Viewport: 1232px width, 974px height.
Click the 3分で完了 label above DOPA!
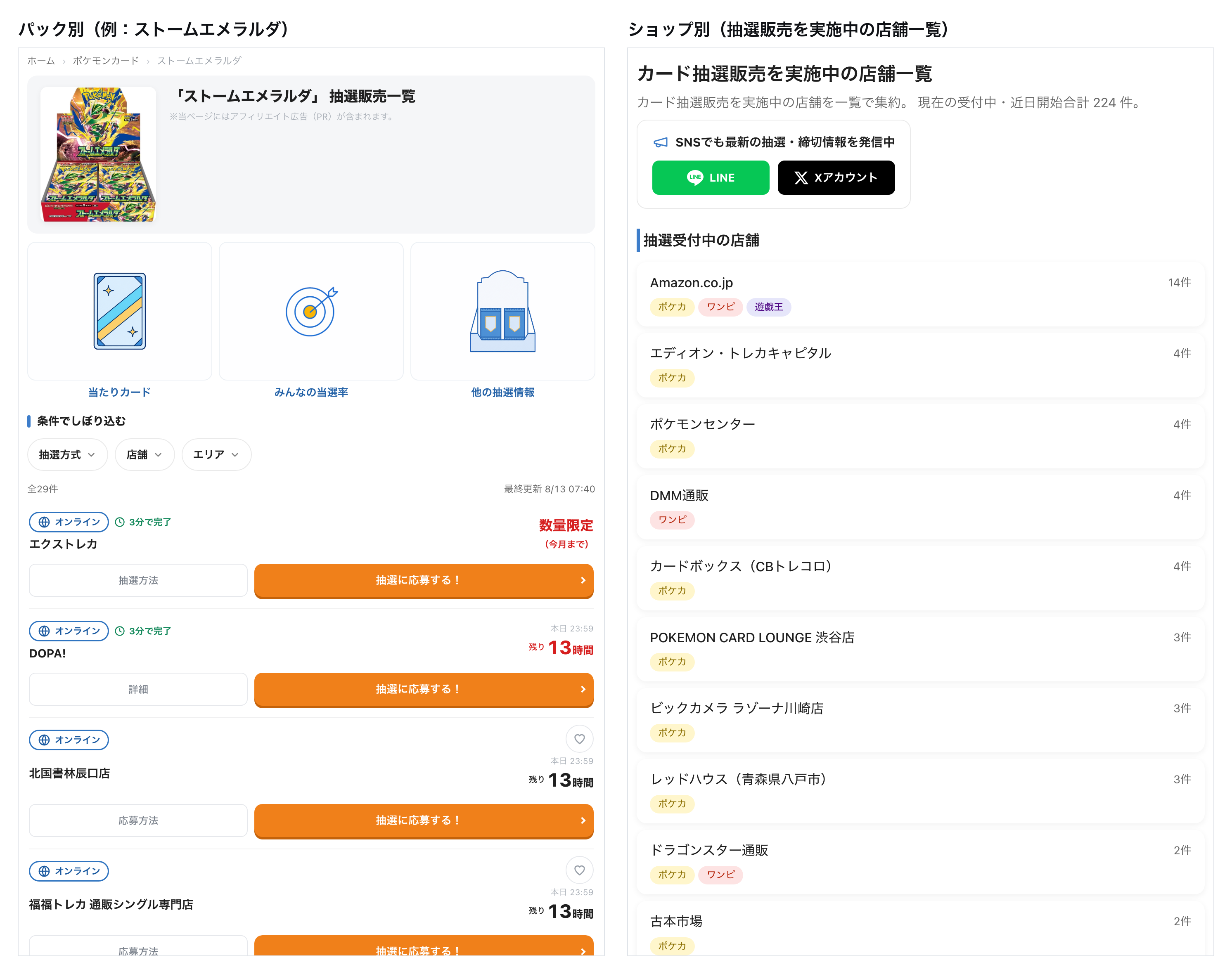coord(143,631)
